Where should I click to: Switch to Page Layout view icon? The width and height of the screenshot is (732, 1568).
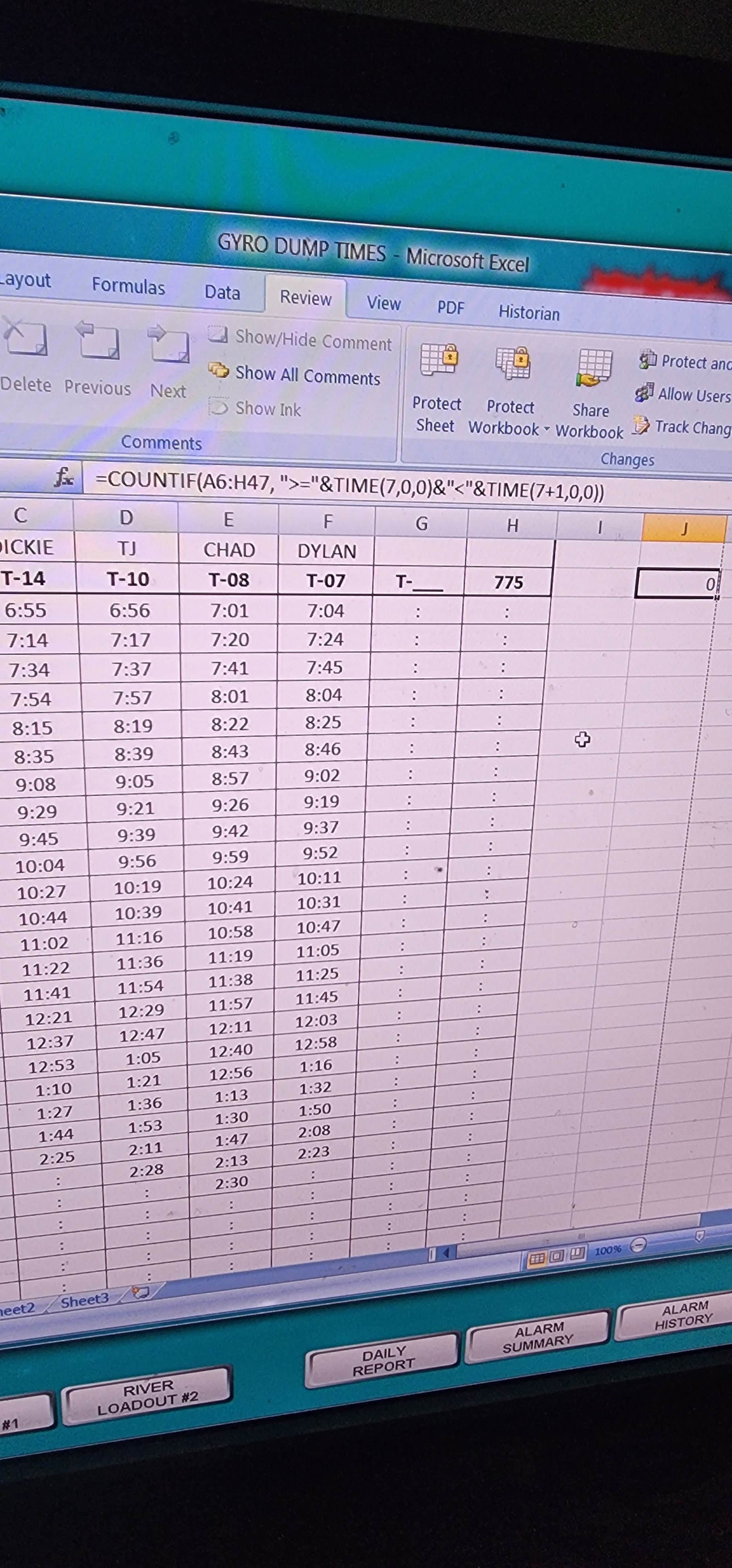(557, 1256)
